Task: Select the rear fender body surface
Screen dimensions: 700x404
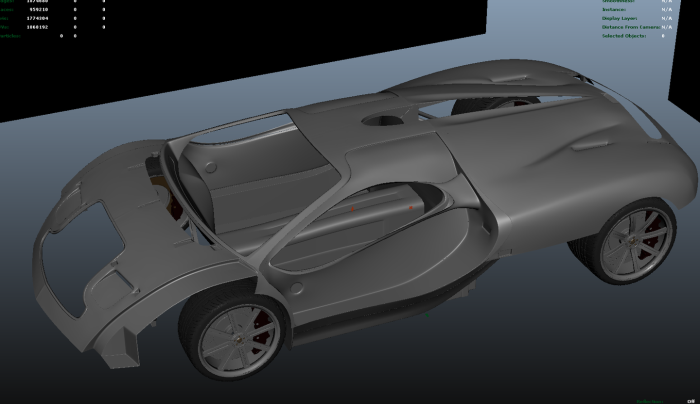Action: (x=560, y=190)
